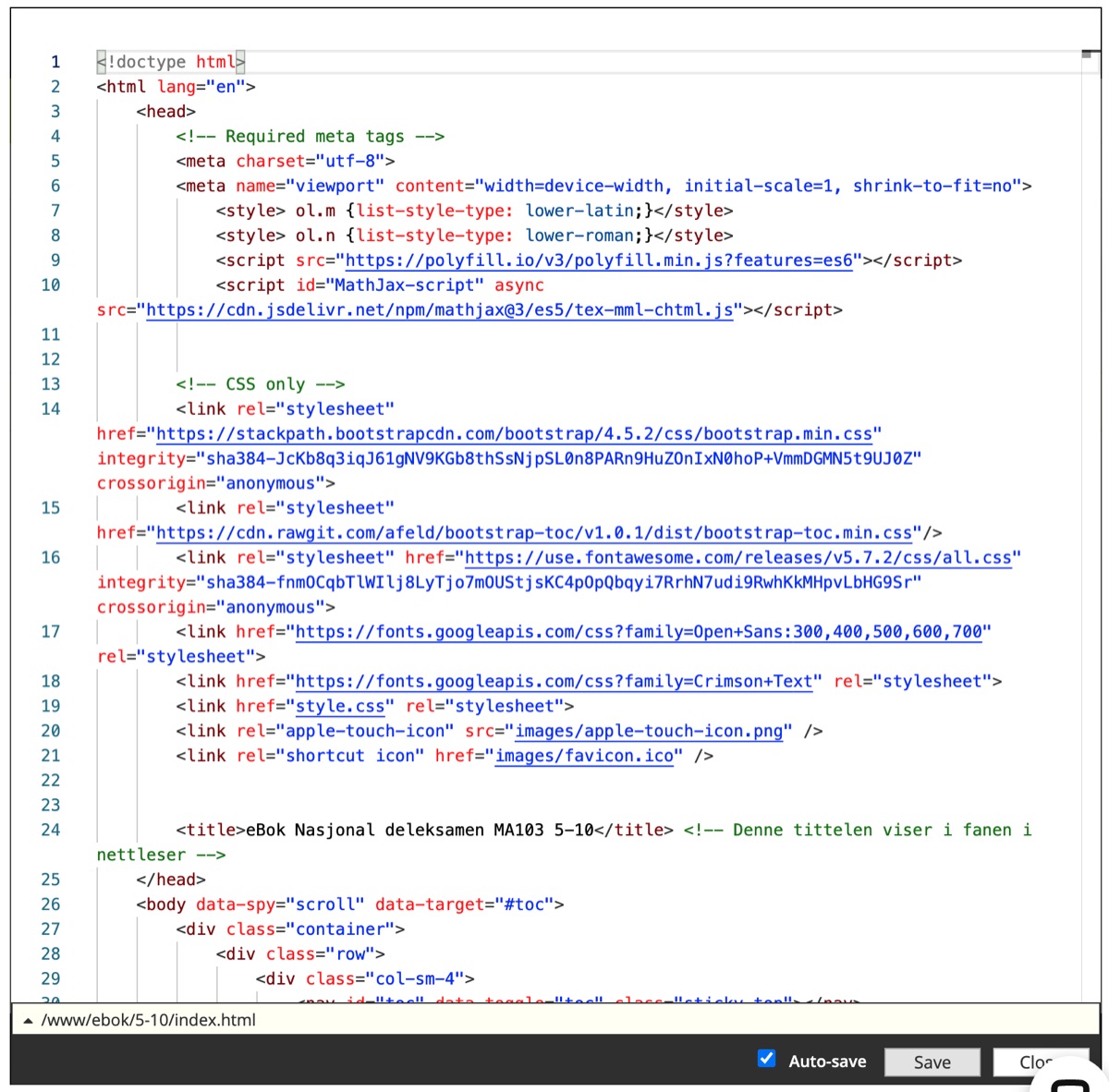Click line number 29 in gutter

point(51,979)
